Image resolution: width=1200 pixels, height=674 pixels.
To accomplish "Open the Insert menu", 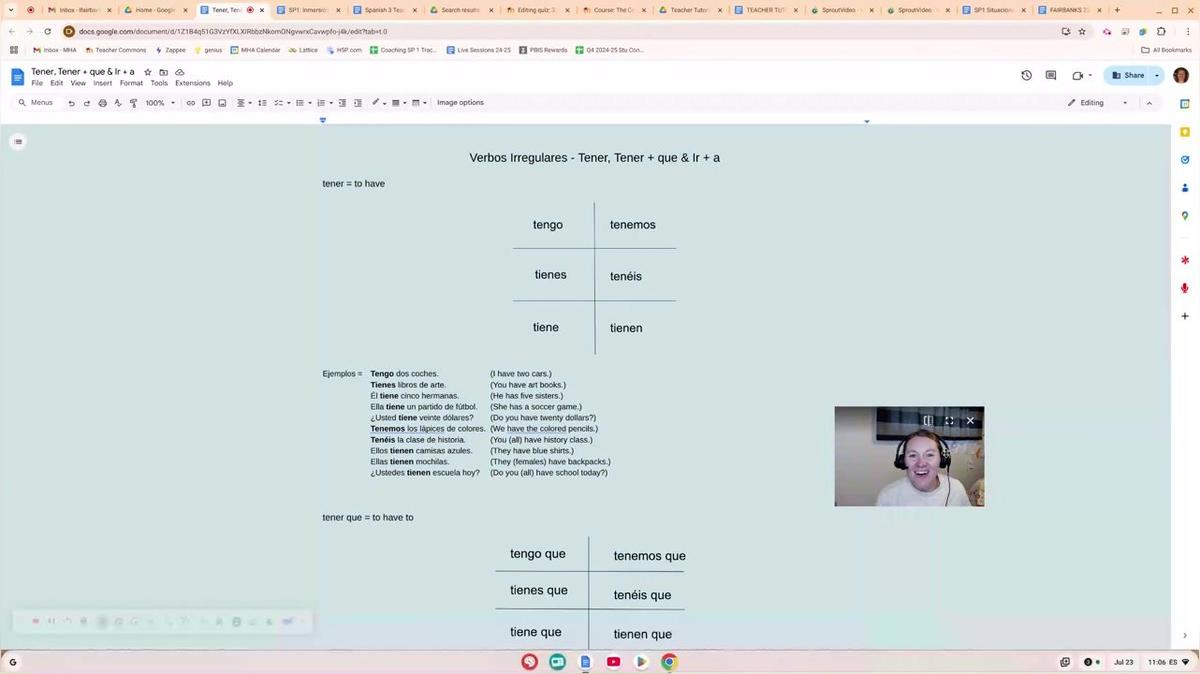I will point(103,83).
